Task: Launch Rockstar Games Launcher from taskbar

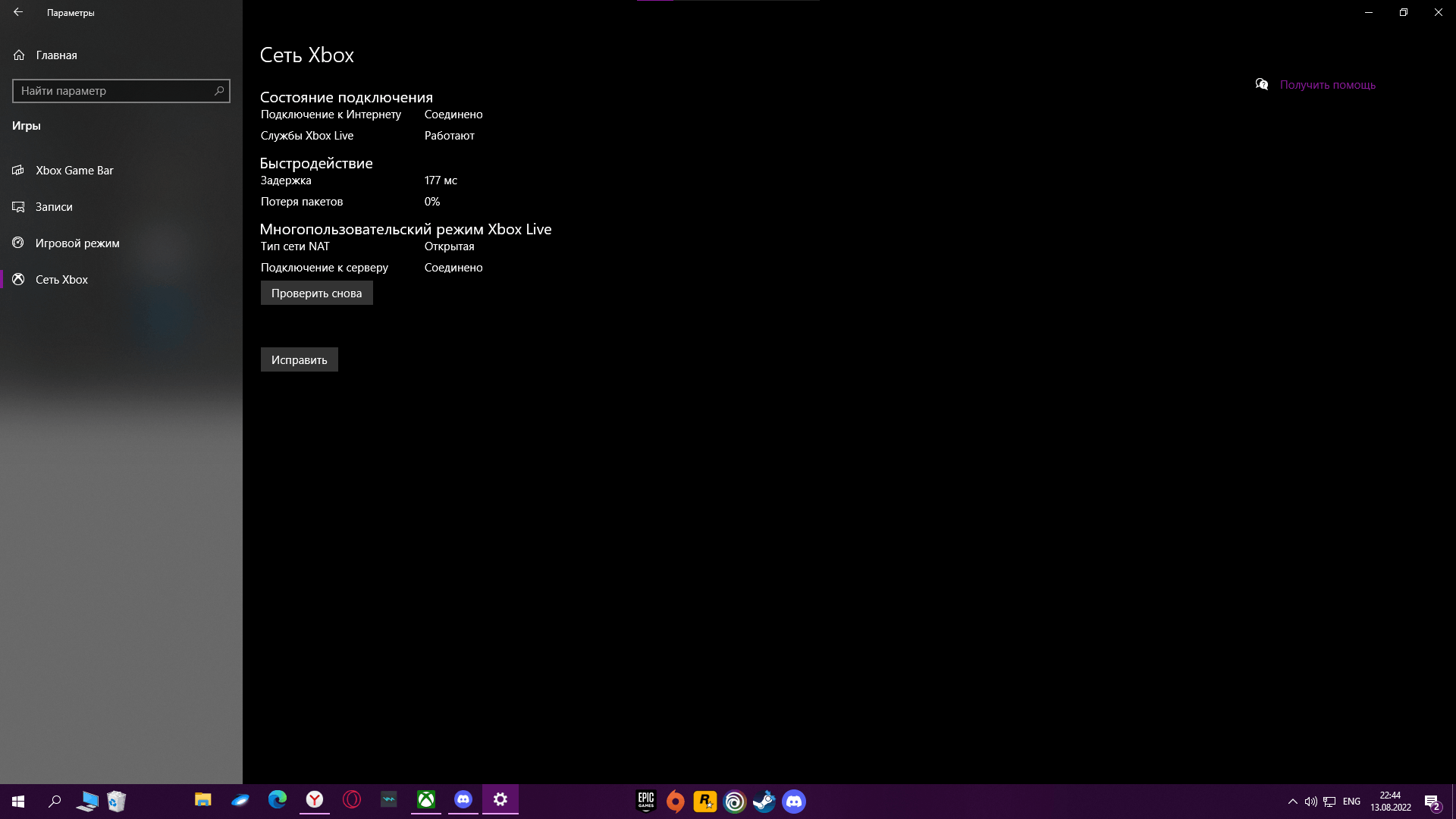Action: pos(705,802)
